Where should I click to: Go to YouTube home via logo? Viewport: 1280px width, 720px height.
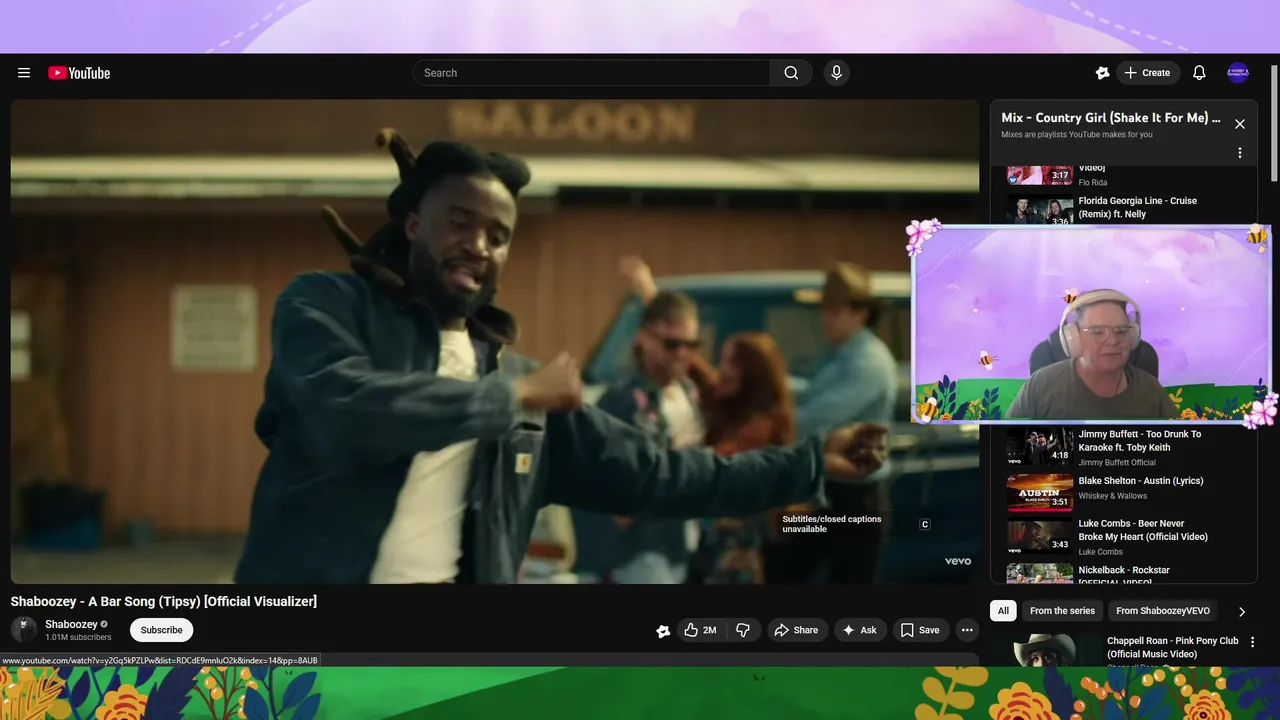click(79, 73)
